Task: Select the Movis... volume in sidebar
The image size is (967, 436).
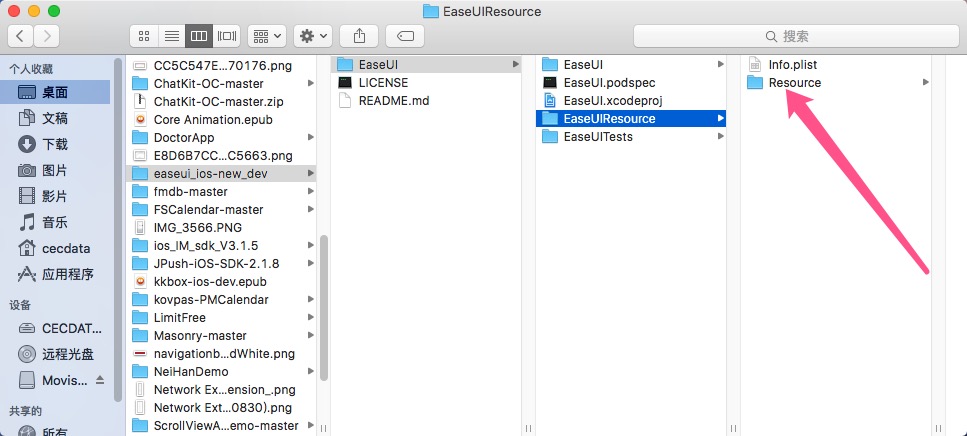Action: (x=54, y=380)
